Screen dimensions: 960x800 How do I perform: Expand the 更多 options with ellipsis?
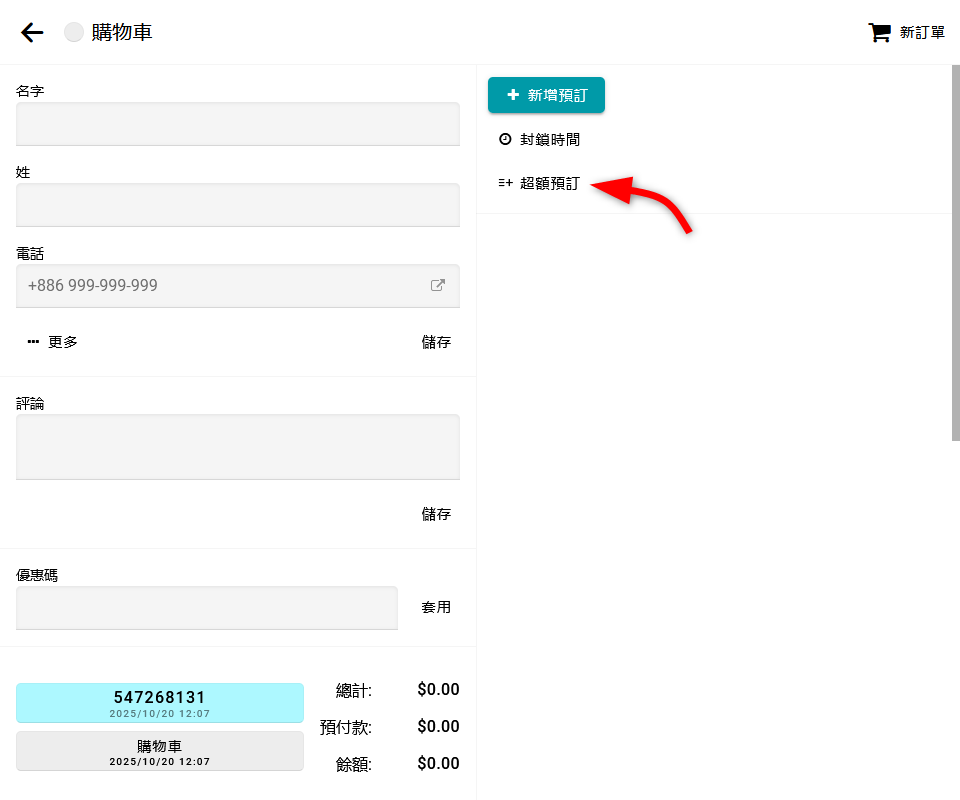pos(53,342)
